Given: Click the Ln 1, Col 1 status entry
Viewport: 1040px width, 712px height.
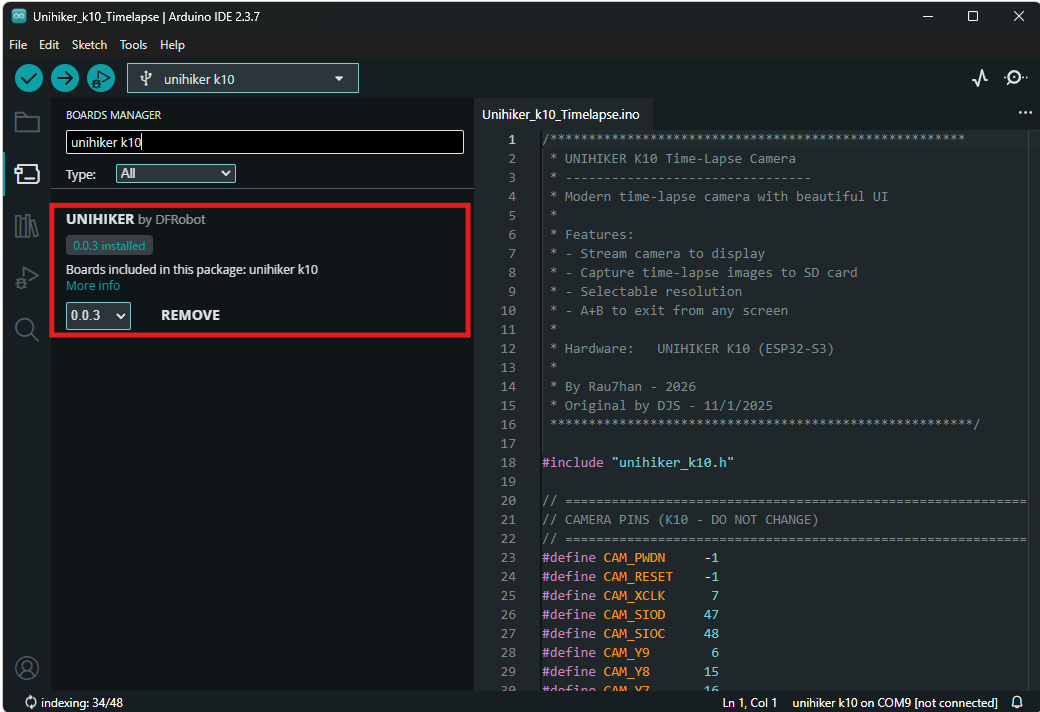Looking at the screenshot, I should pos(749,702).
